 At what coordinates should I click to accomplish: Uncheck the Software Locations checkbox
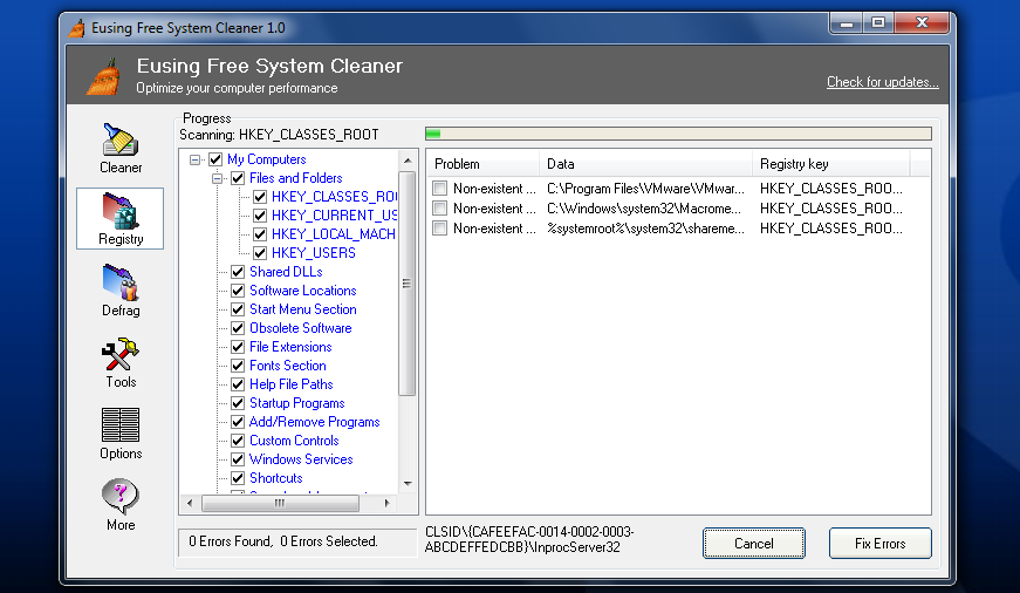237,291
